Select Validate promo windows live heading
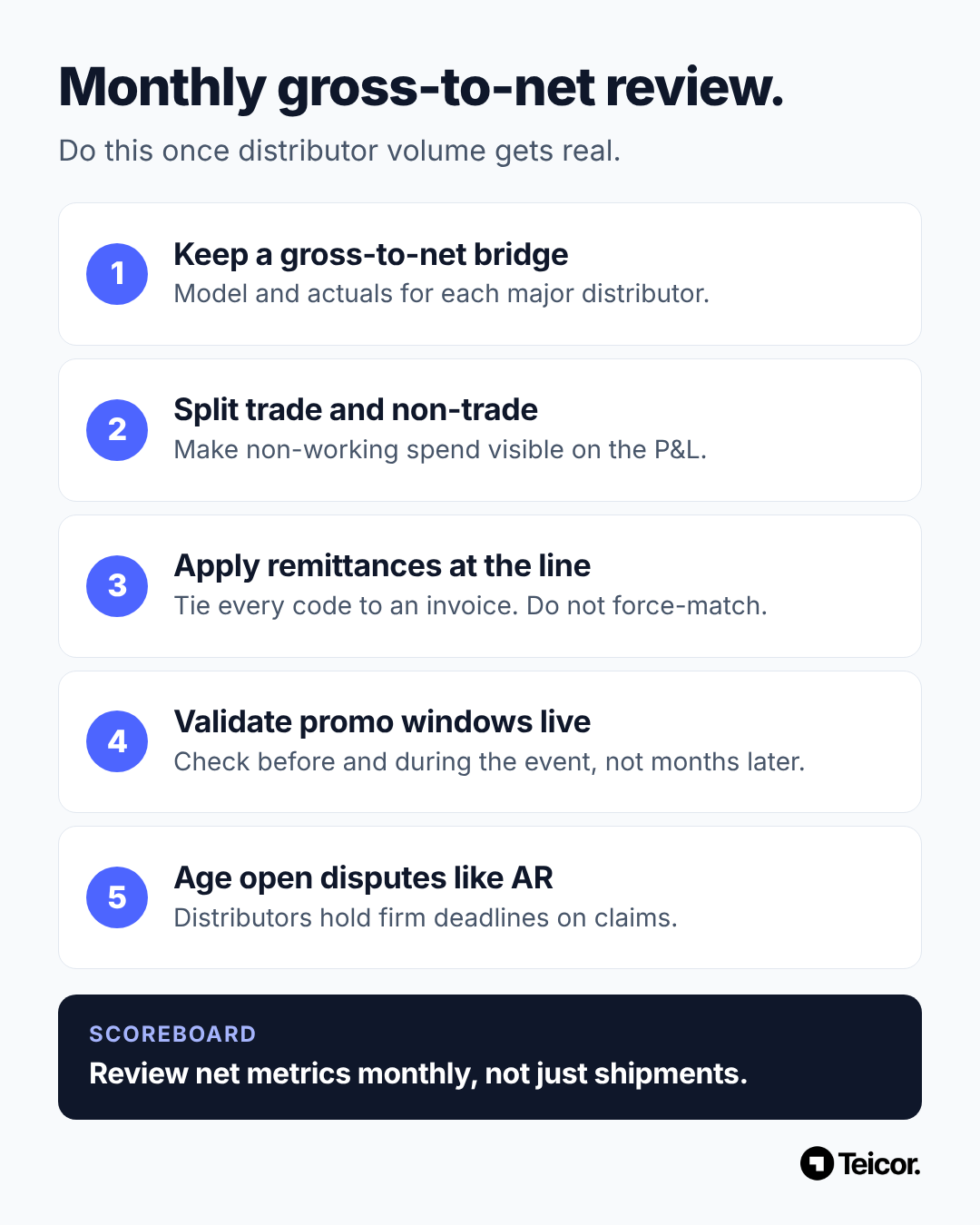Screen dimensions: 980x1225 [382, 722]
